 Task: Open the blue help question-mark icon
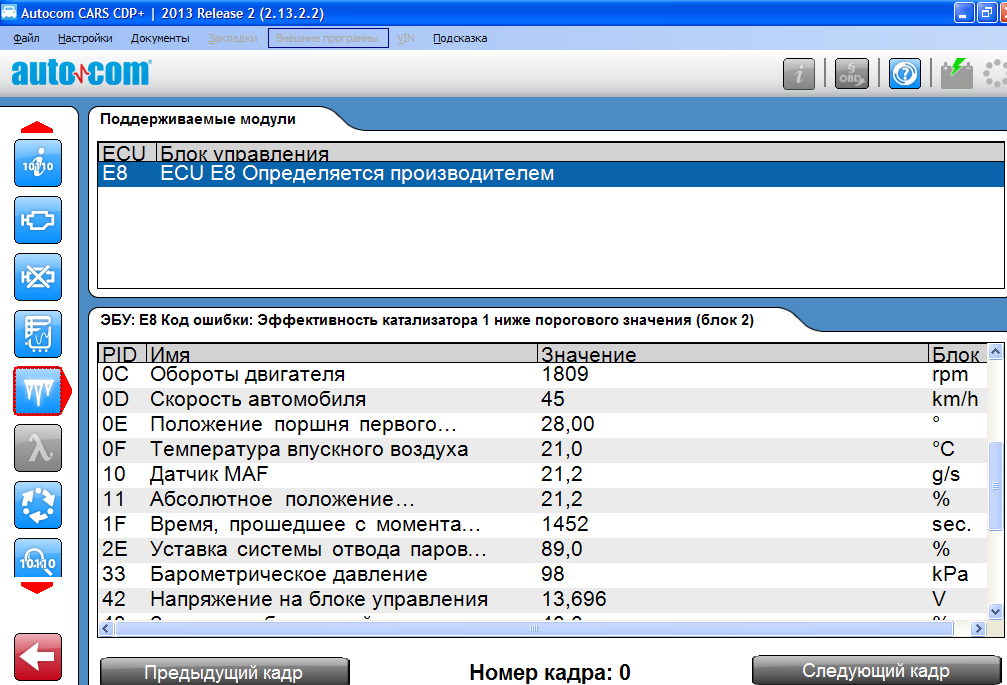[905, 74]
